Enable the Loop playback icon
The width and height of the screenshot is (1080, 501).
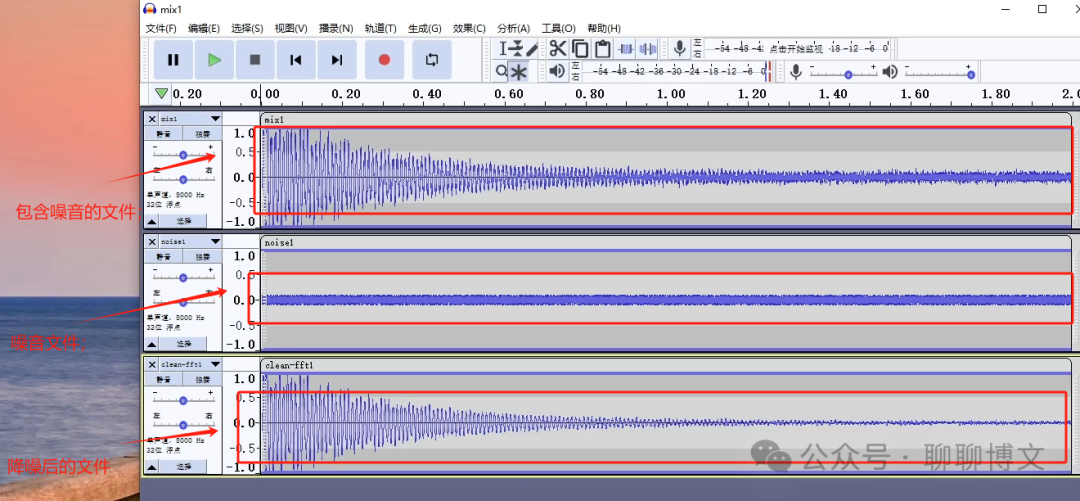pos(431,60)
